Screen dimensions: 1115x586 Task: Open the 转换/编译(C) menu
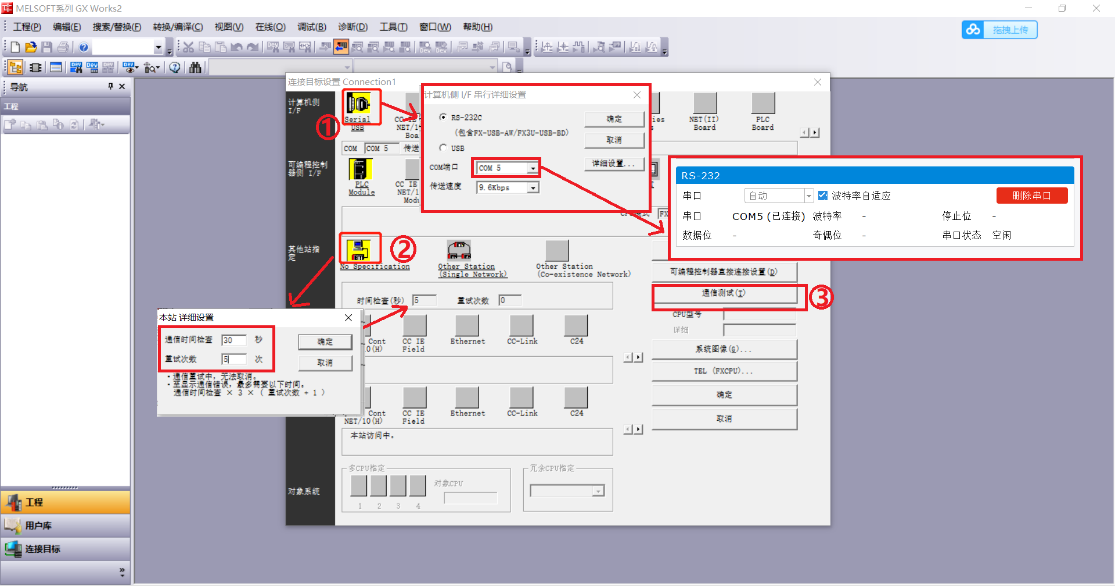(x=178, y=27)
